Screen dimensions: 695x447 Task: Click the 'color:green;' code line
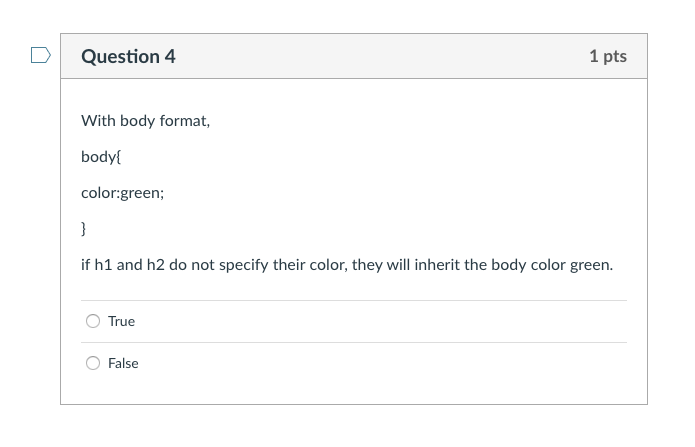[122, 193]
